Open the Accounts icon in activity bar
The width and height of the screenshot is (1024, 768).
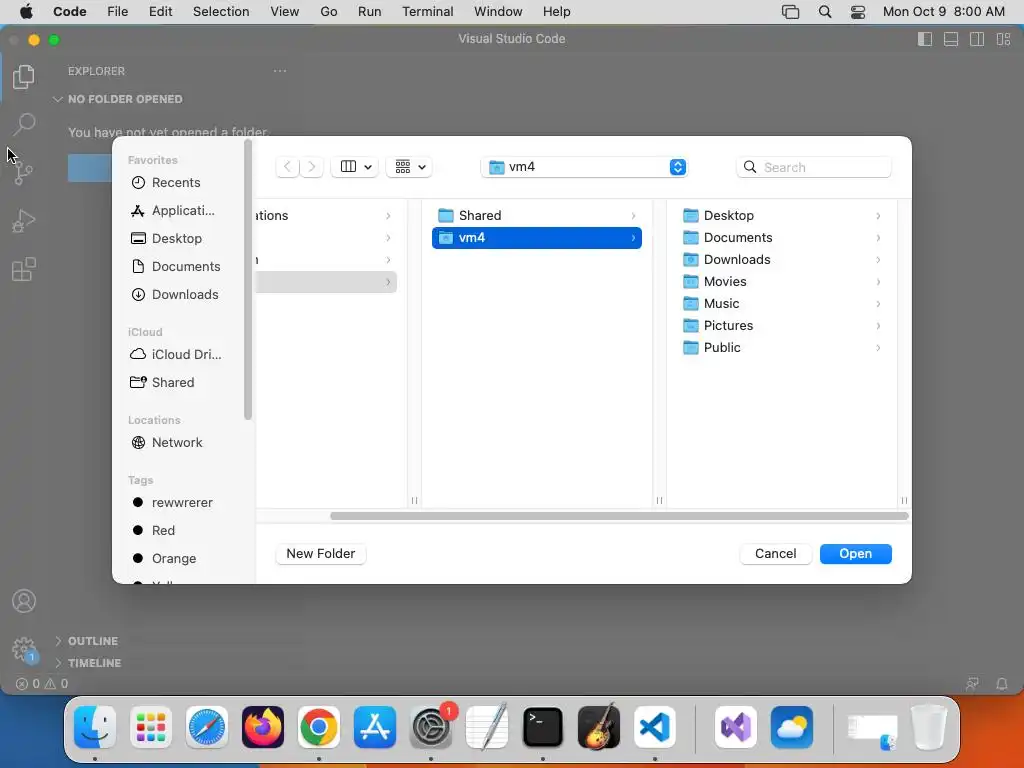tap(24, 601)
